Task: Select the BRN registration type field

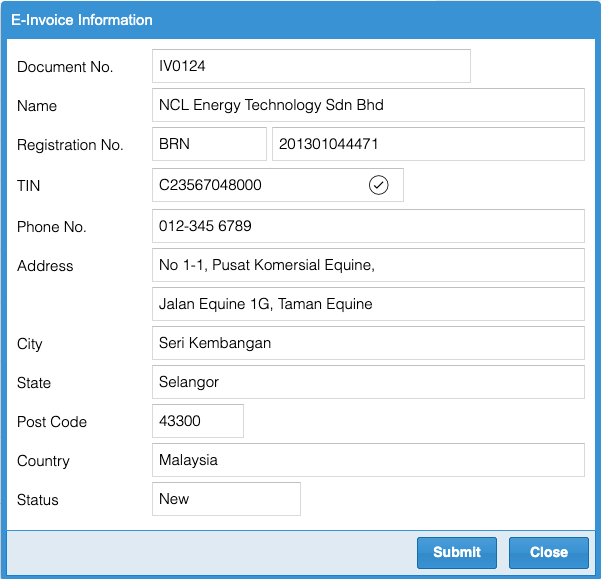Action: [209, 144]
